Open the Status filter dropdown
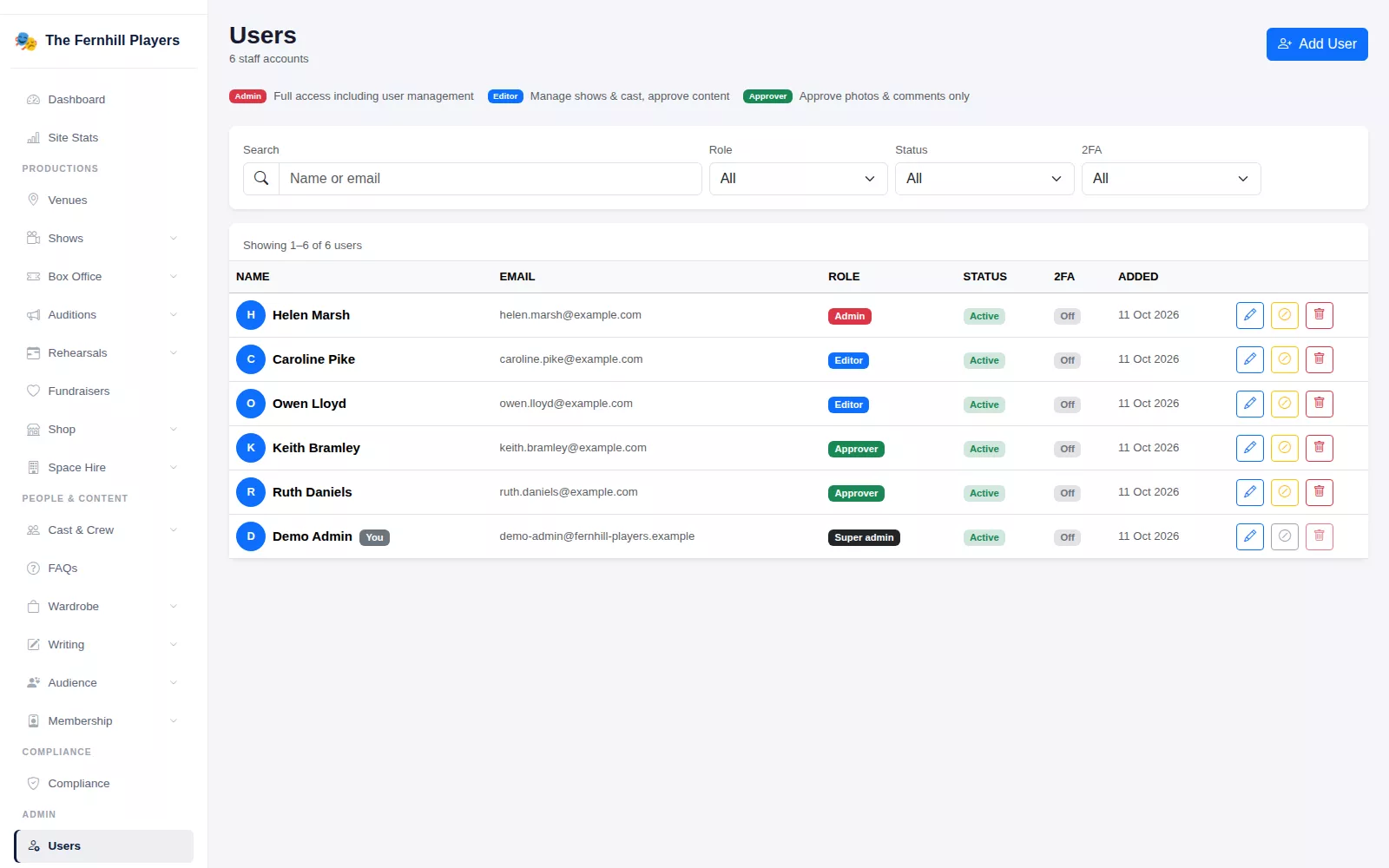 coord(984,179)
